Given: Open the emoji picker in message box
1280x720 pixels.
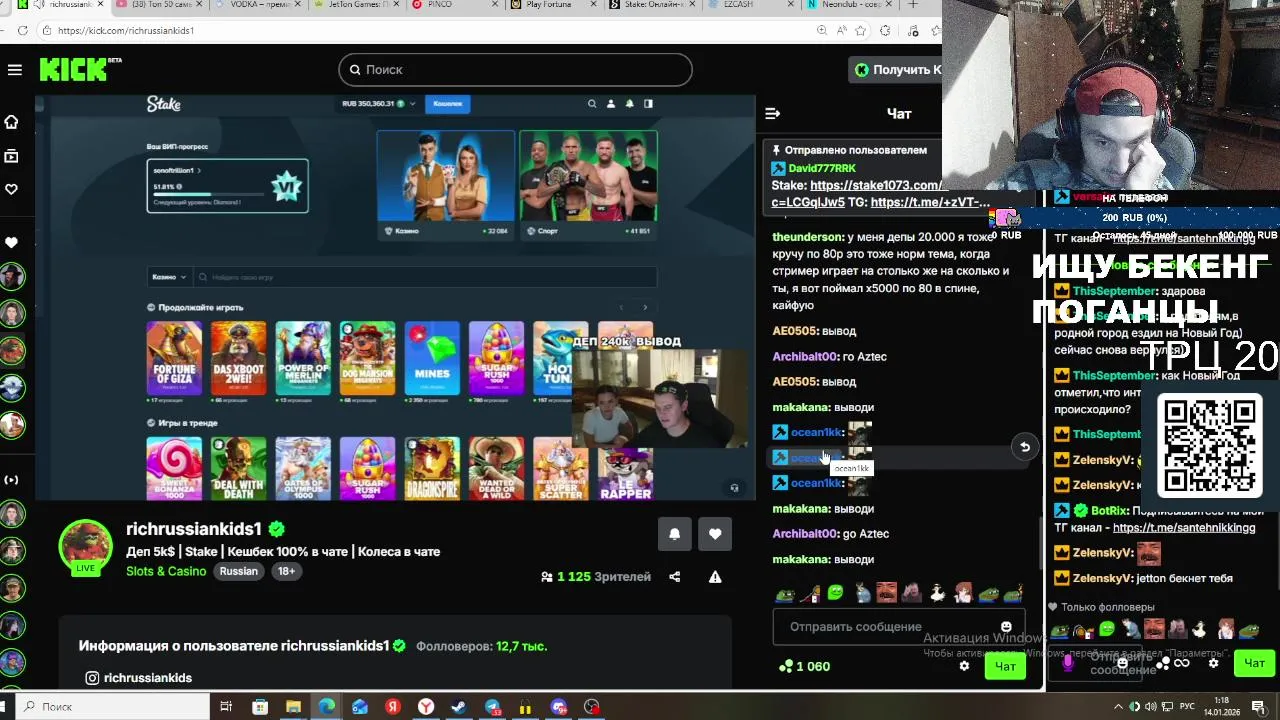Looking at the screenshot, I should click(1006, 627).
